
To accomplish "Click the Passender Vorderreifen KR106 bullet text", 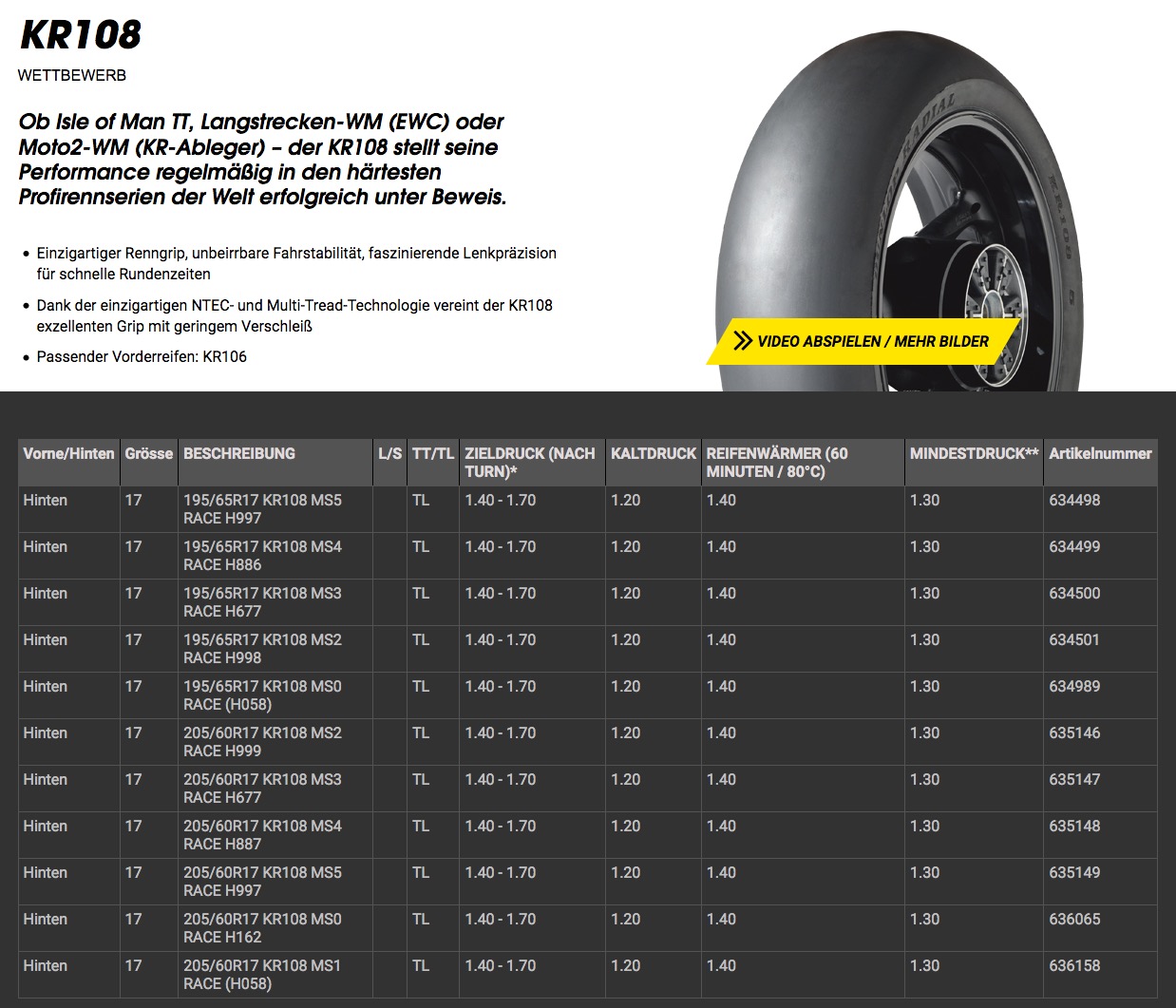I will tap(142, 357).
